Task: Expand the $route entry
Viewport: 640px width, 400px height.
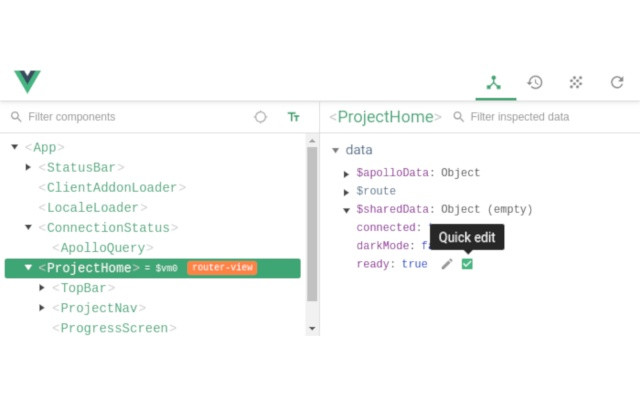Action: tap(346, 192)
